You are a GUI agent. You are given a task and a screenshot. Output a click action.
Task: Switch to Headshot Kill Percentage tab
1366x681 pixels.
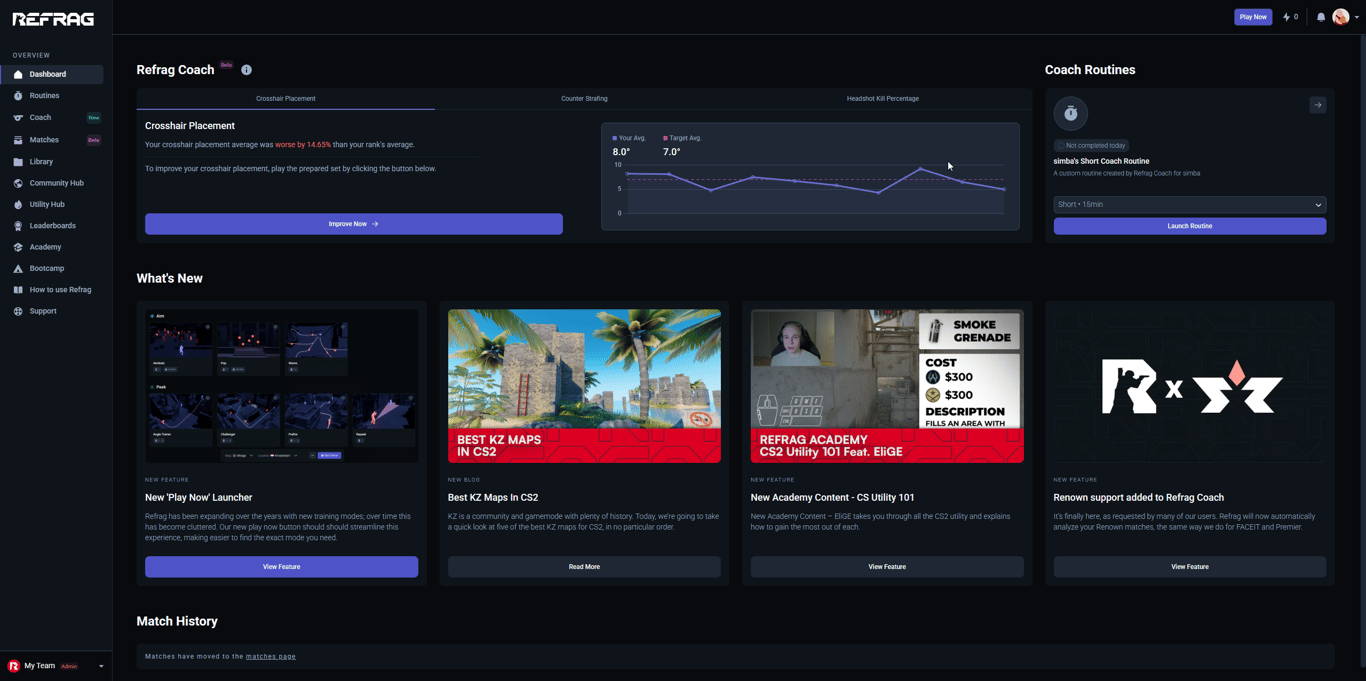[x=883, y=99]
